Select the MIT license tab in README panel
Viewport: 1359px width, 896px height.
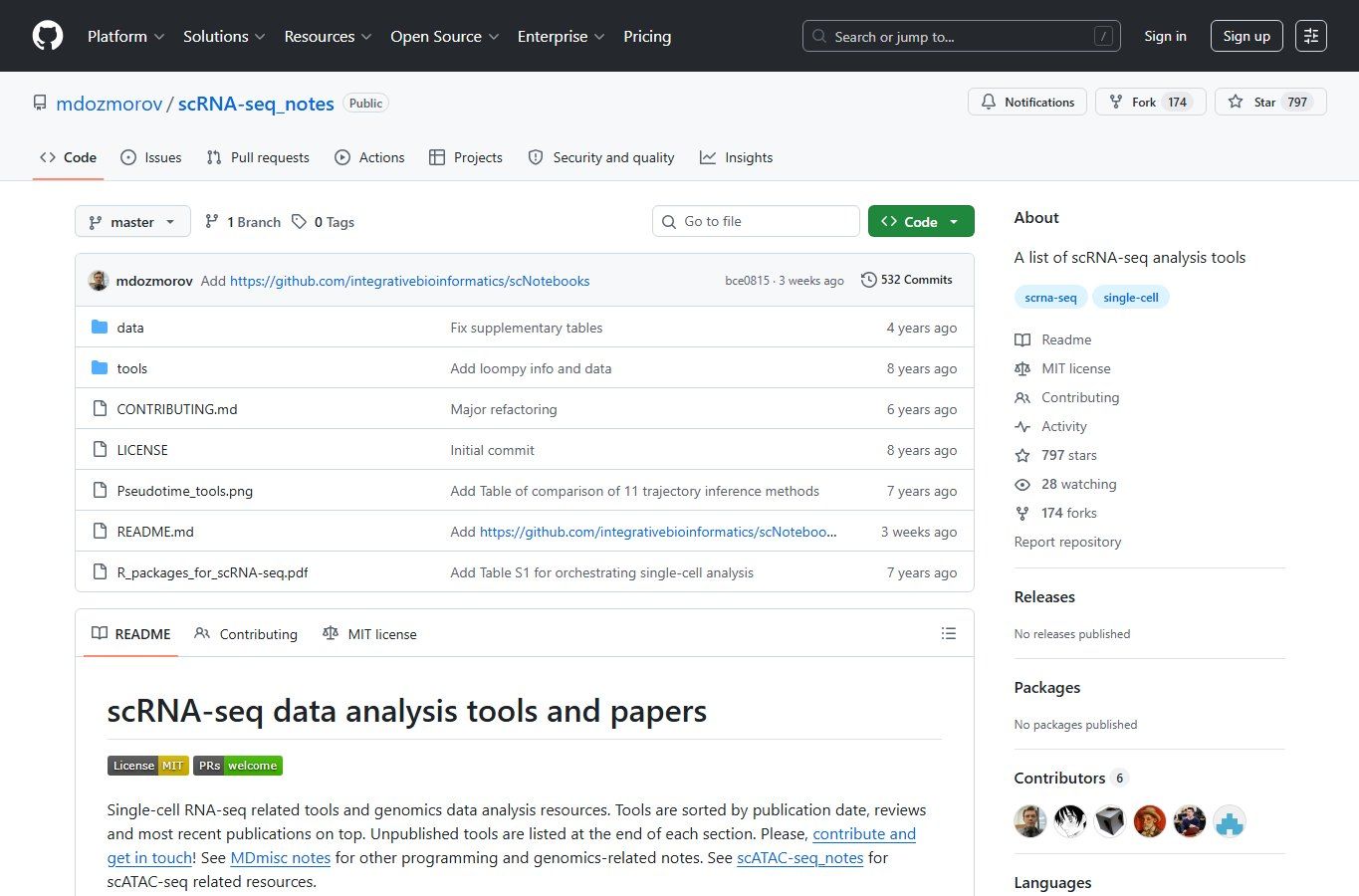click(370, 634)
